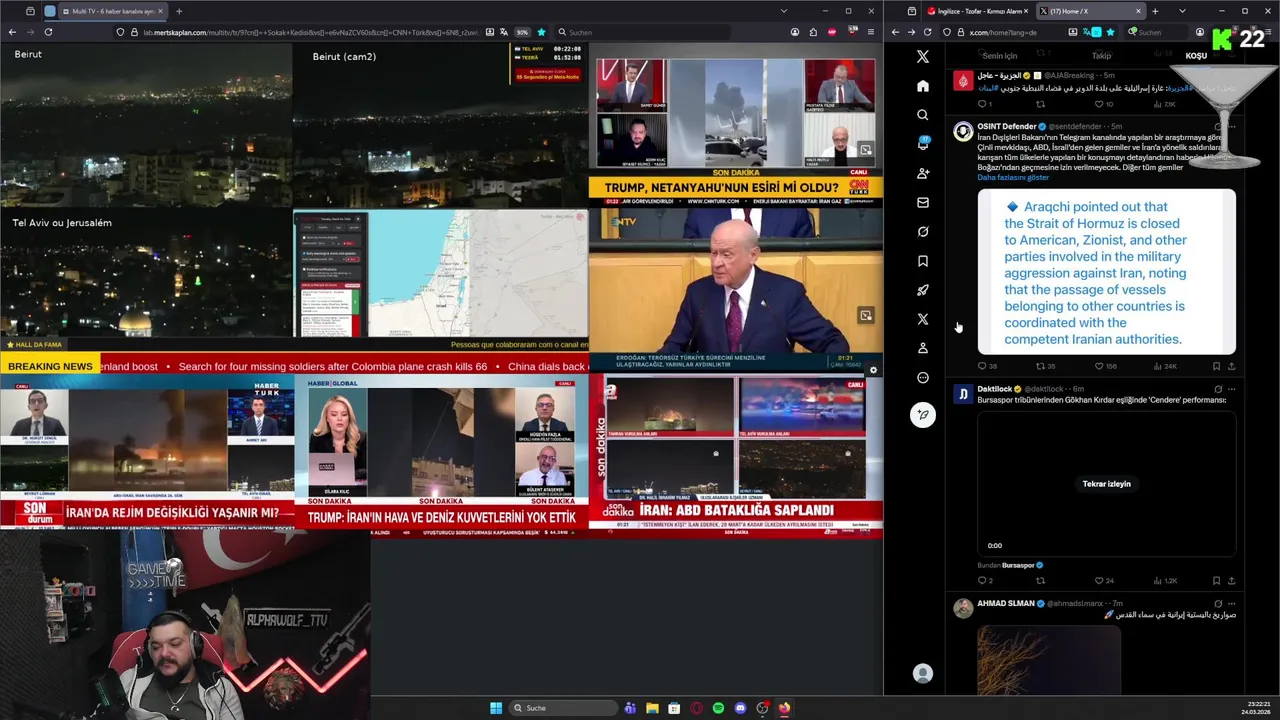The image size is (1280, 720).
Task: Open X home via the house icon
Action: pyautogui.click(x=923, y=86)
